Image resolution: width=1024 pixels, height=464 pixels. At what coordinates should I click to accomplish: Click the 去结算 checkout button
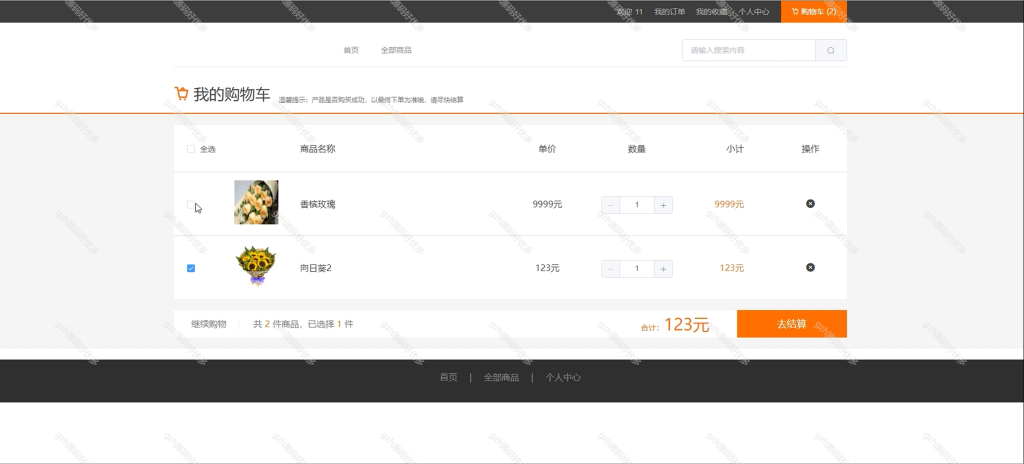pyautogui.click(x=792, y=323)
